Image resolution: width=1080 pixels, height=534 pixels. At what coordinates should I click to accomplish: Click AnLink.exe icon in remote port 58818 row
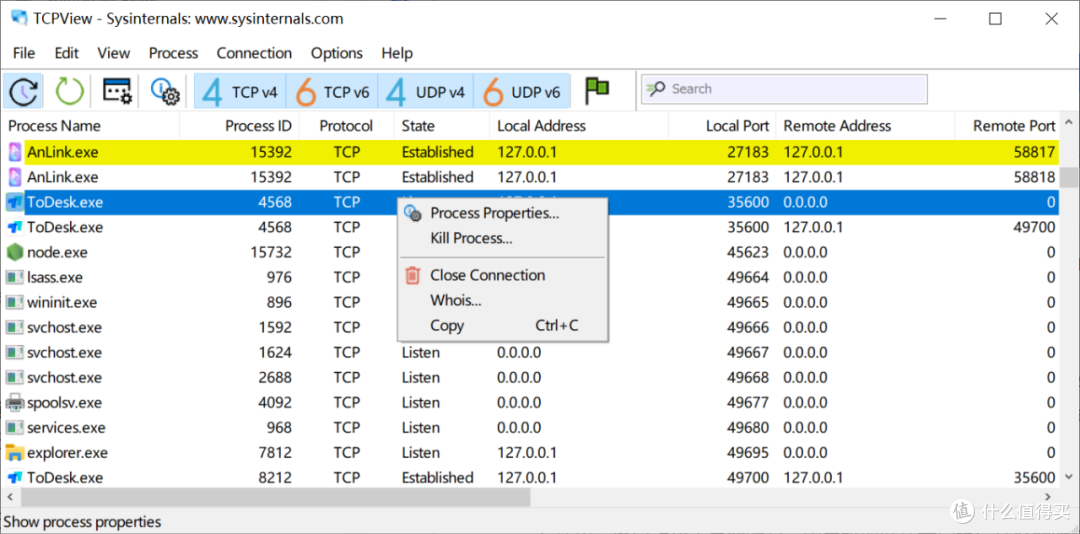click(x=14, y=177)
